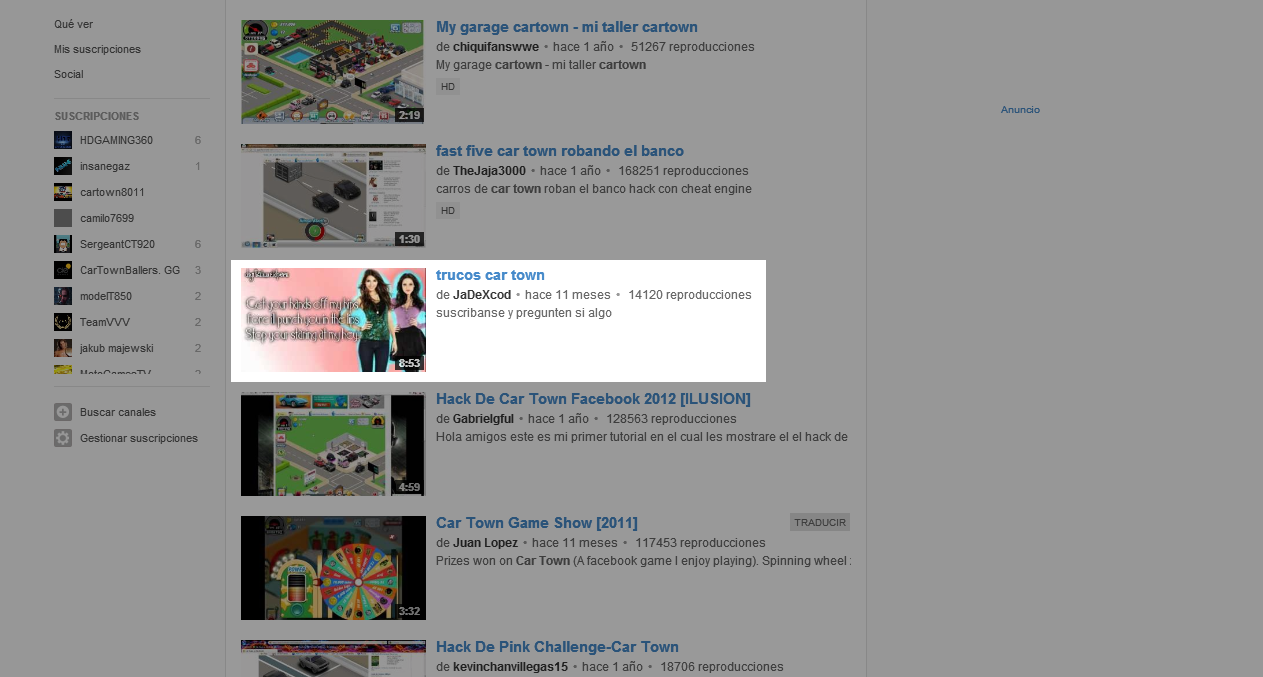Open the trucos car town video title

coord(490,275)
